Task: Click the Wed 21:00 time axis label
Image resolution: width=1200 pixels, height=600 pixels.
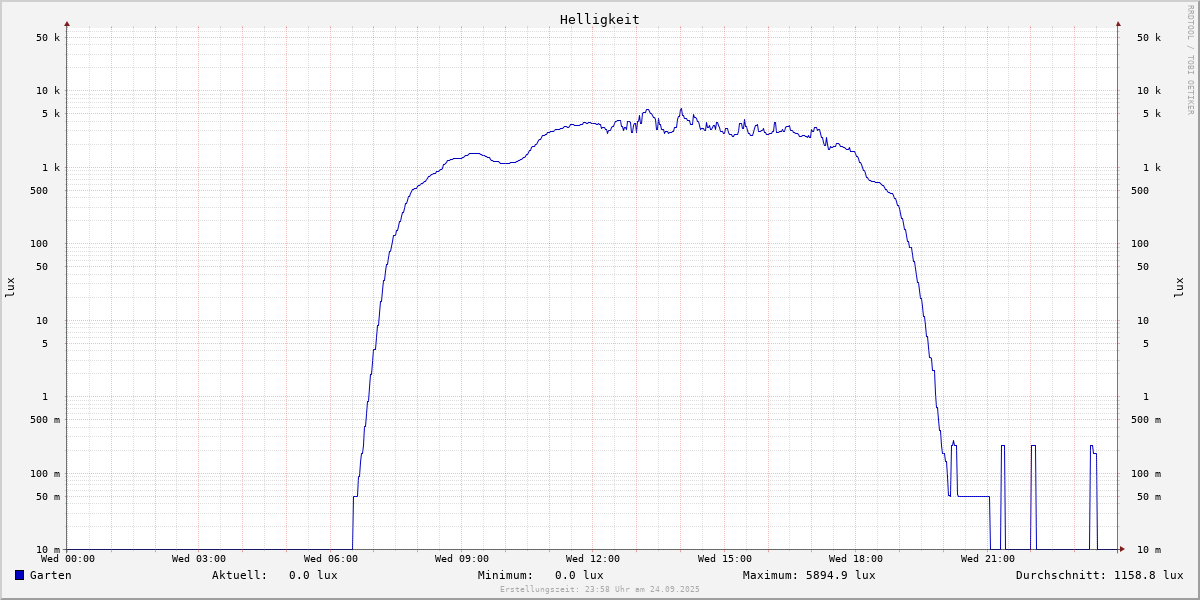Action: click(x=988, y=559)
